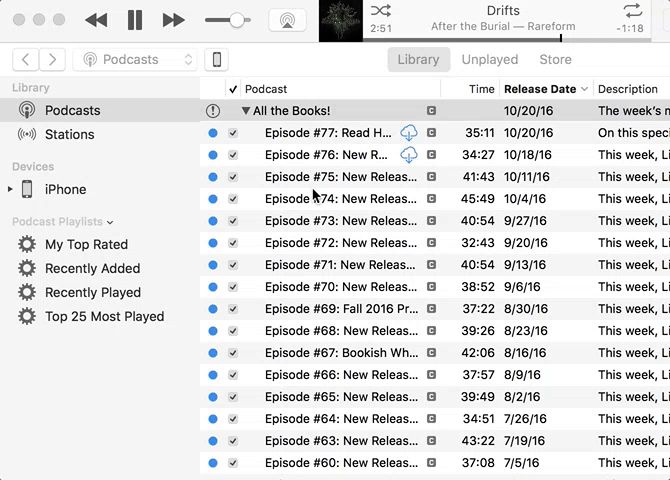
Task: Go forward with the right chevron button
Action: click(x=52, y=59)
